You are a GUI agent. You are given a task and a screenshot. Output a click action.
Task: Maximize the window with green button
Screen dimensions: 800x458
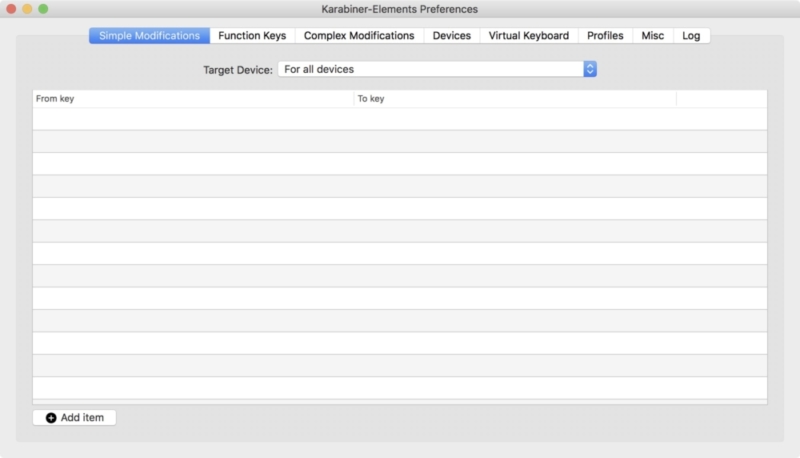tap(43, 9)
